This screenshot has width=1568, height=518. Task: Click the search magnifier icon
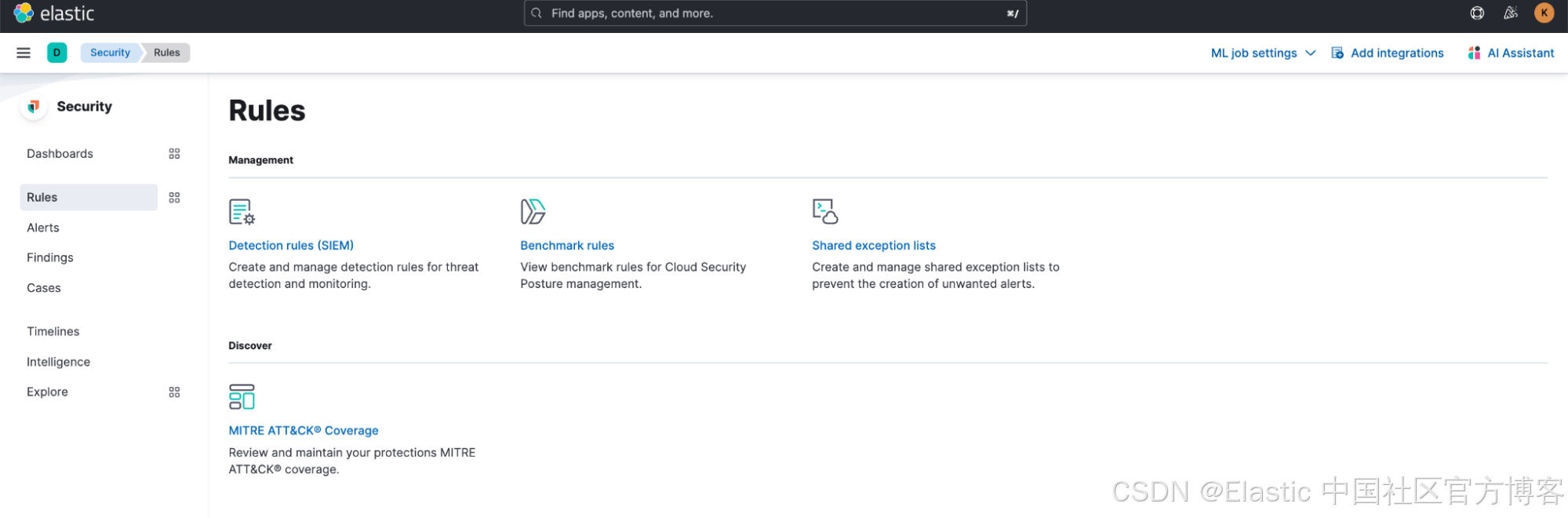point(537,13)
